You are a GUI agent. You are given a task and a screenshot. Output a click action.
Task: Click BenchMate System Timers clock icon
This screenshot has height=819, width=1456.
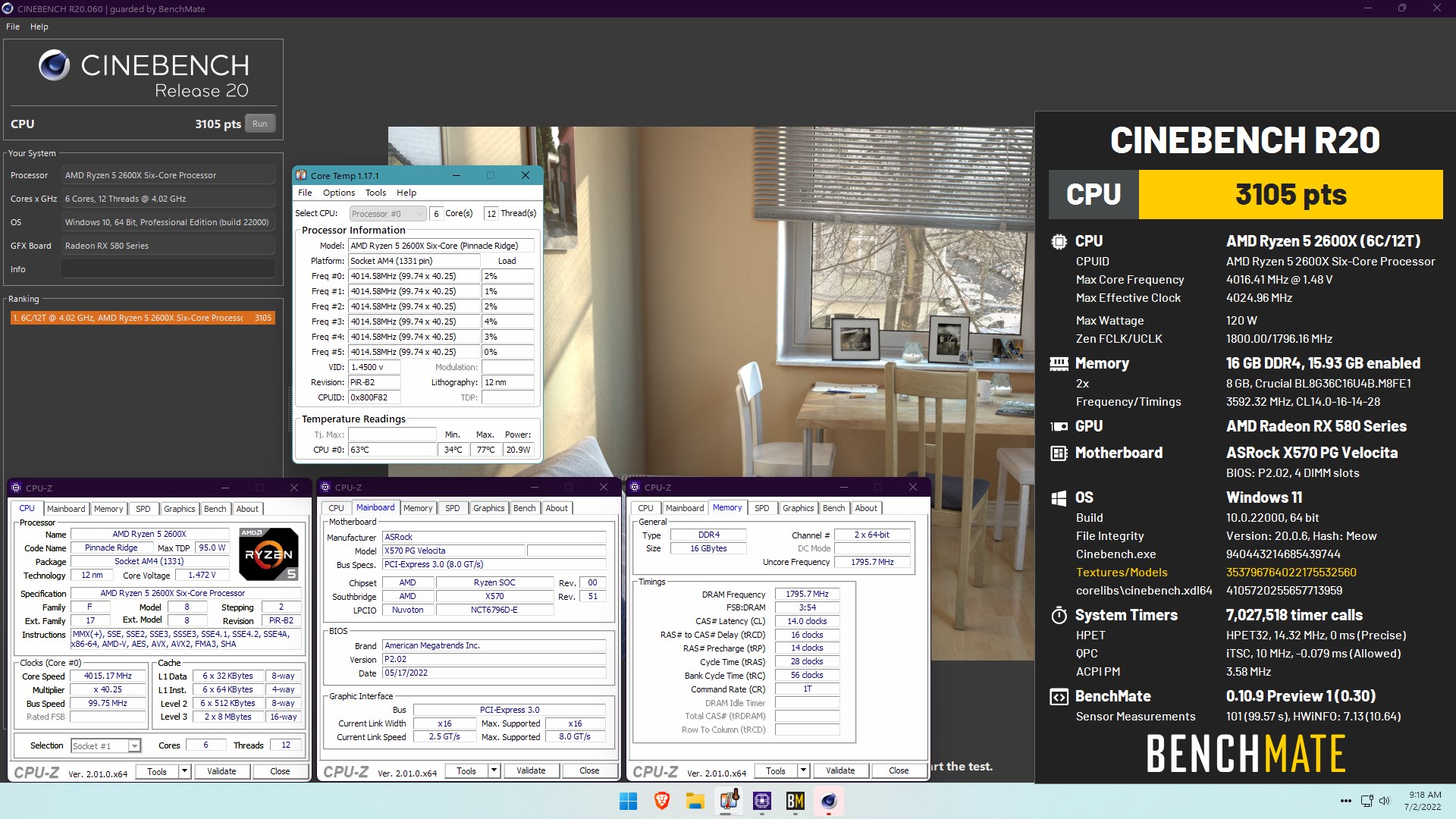click(x=1059, y=615)
